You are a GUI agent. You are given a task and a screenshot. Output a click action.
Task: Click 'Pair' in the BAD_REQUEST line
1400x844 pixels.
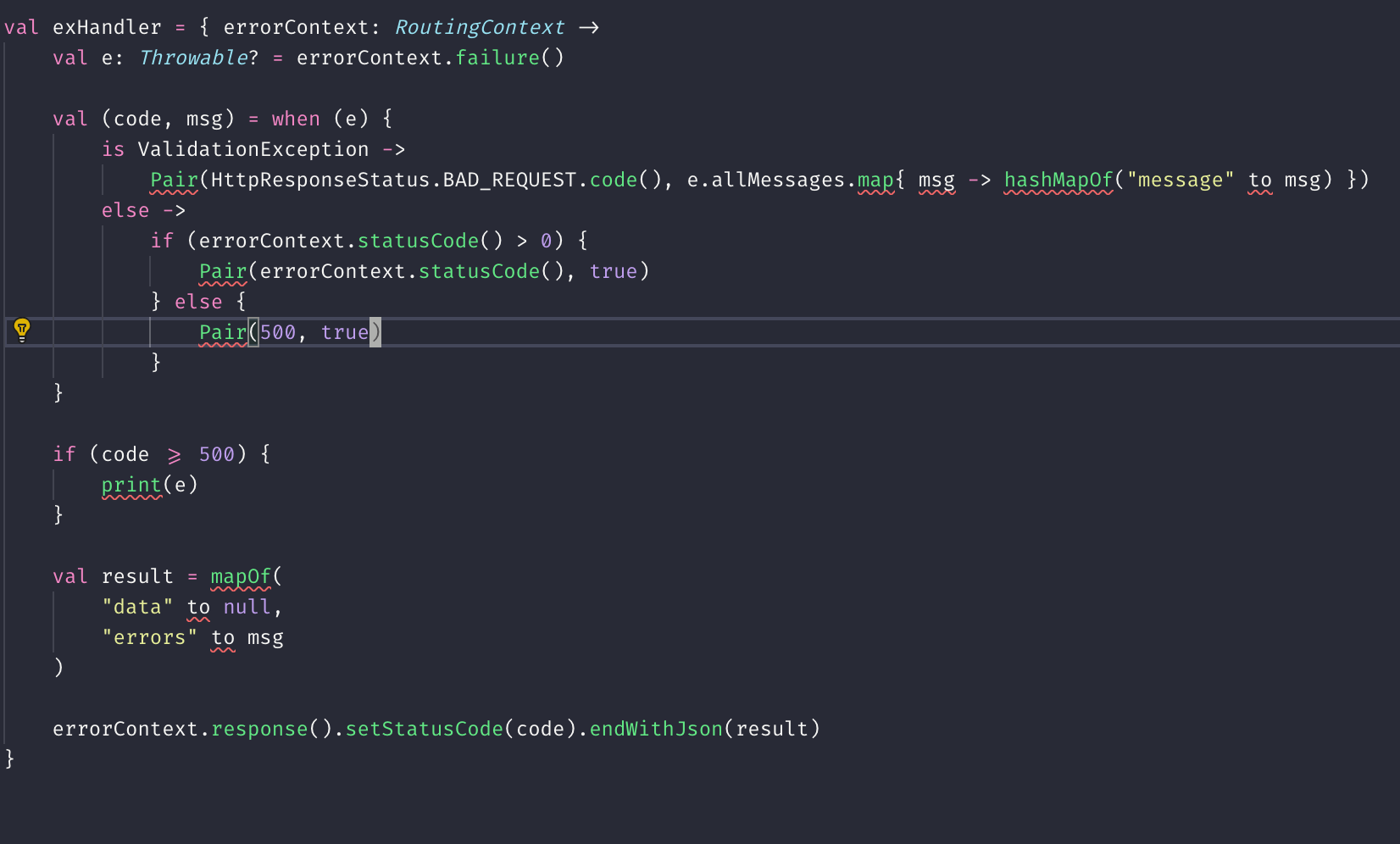coord(174,180)
